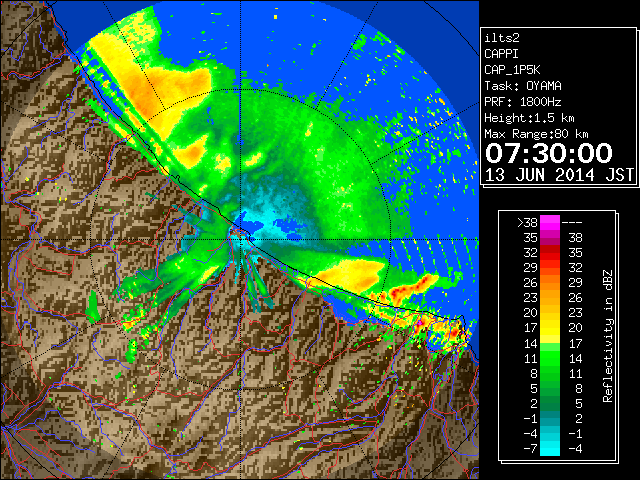This screenshot has width=640, height=480.
Task: Click the 'CAP_1P5K' label
Action: [x=512, y=70]
